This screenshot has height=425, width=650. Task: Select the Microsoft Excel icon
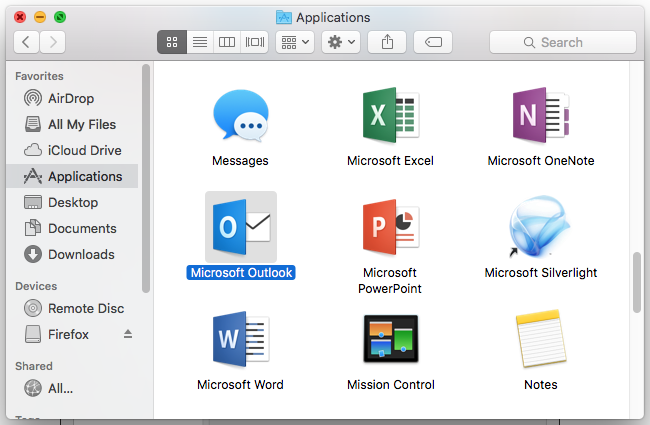[391, 115]
